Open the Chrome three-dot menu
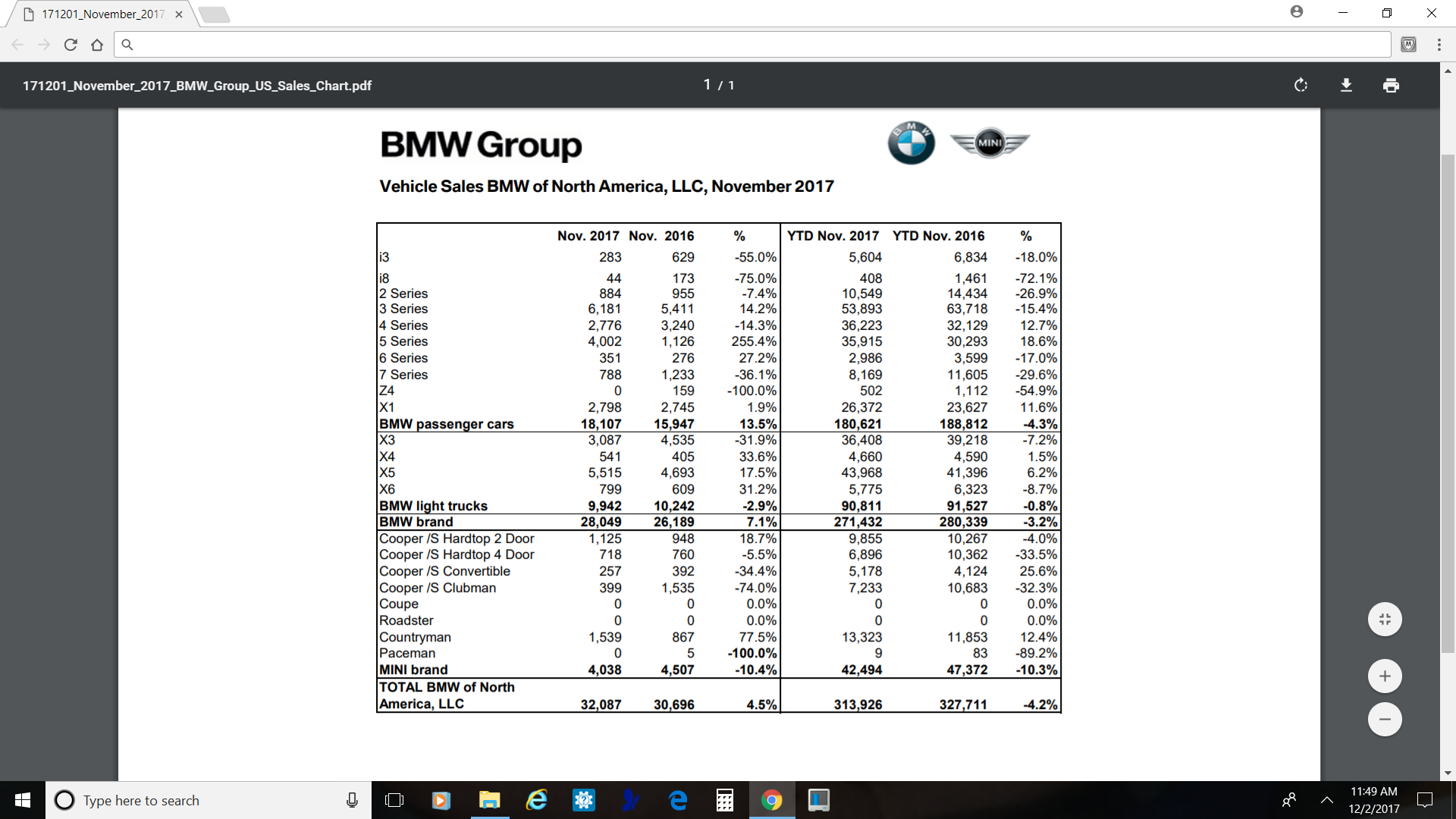Viewport: 1456px width, 819px height. tap(1439, 45)
